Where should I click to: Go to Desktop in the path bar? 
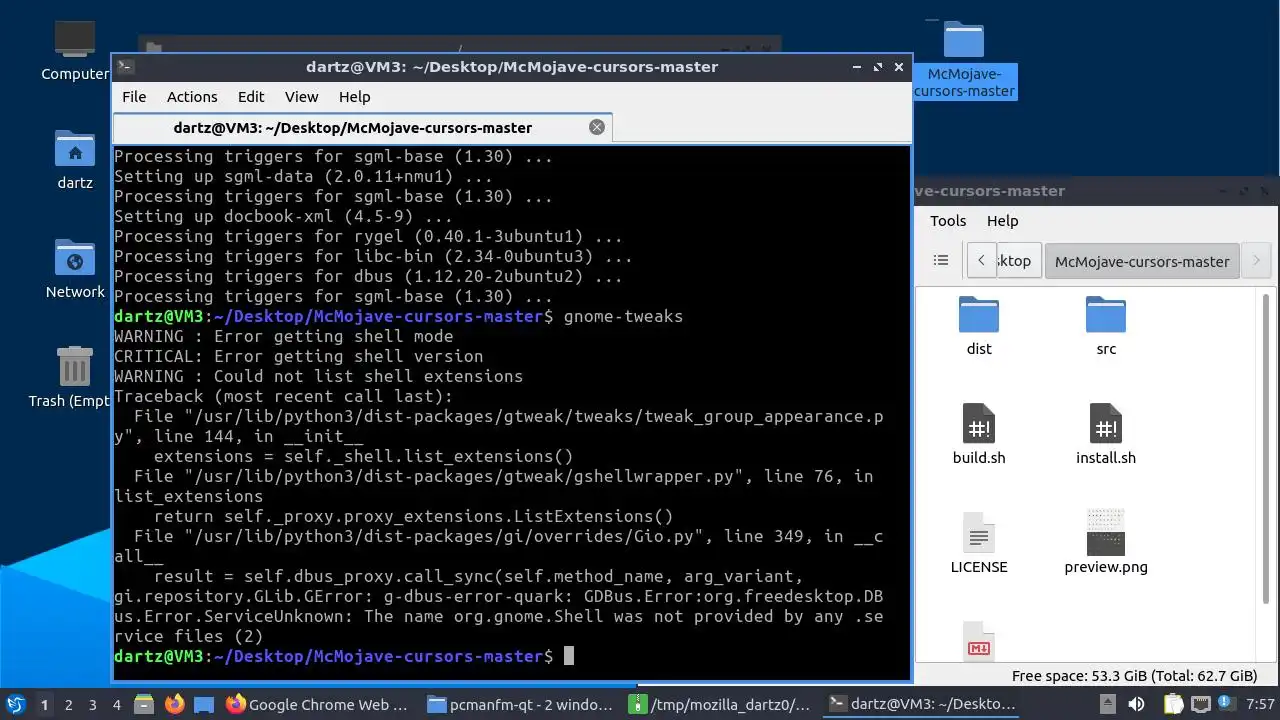click(1019, 261)
